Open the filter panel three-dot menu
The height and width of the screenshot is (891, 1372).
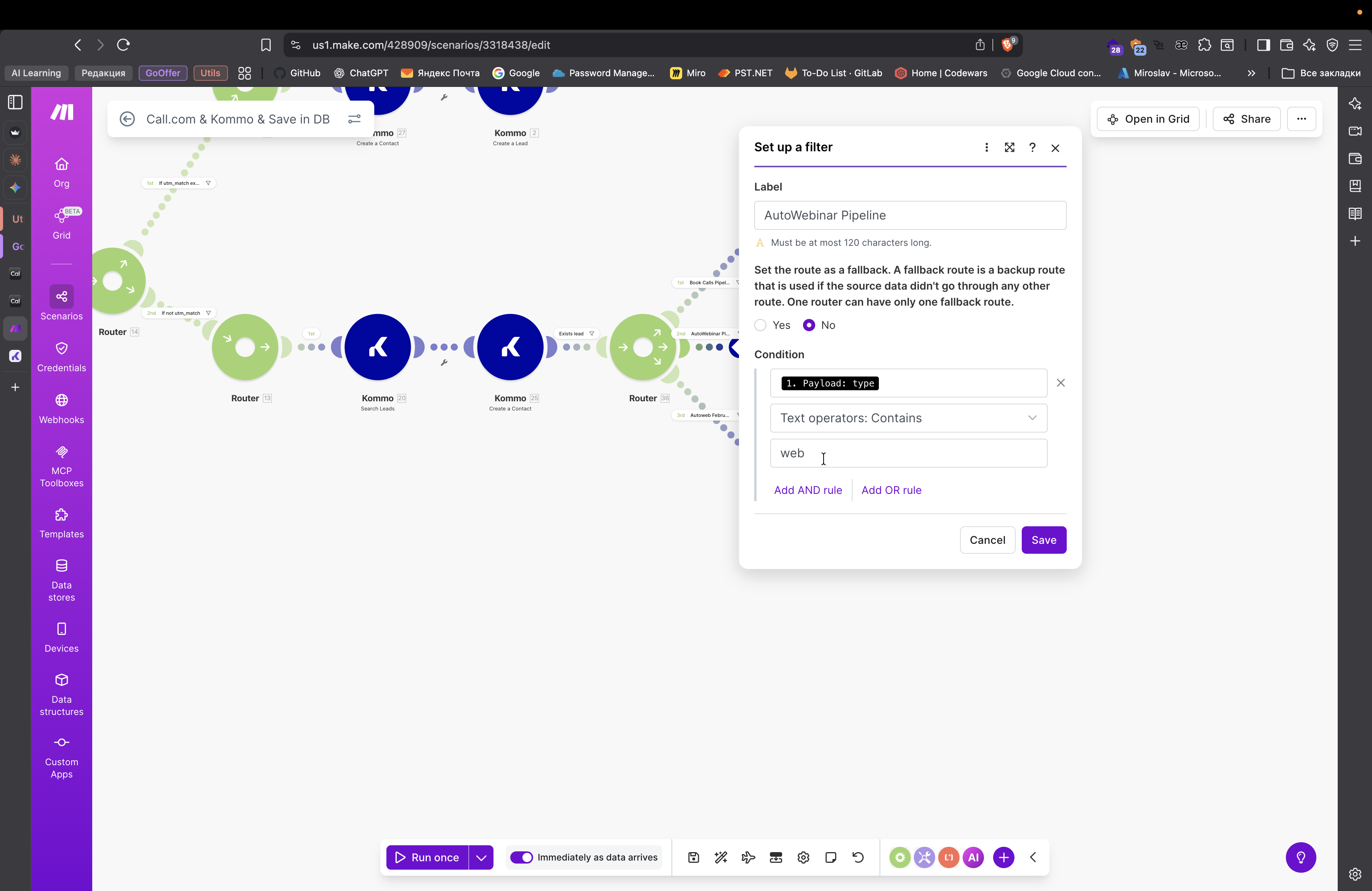click(986, 147)
